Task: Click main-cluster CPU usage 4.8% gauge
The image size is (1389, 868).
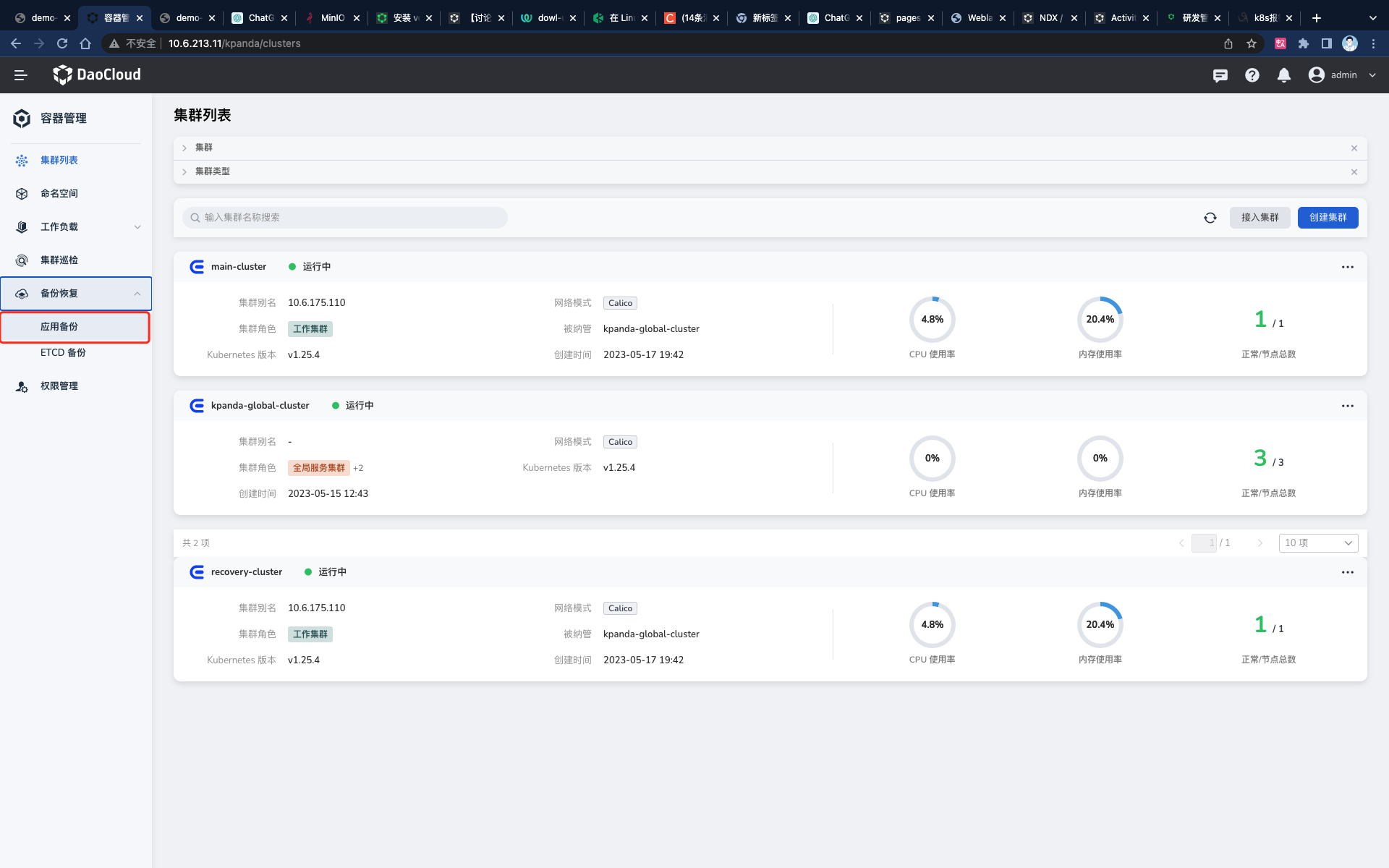Action: tap(932, 320)
